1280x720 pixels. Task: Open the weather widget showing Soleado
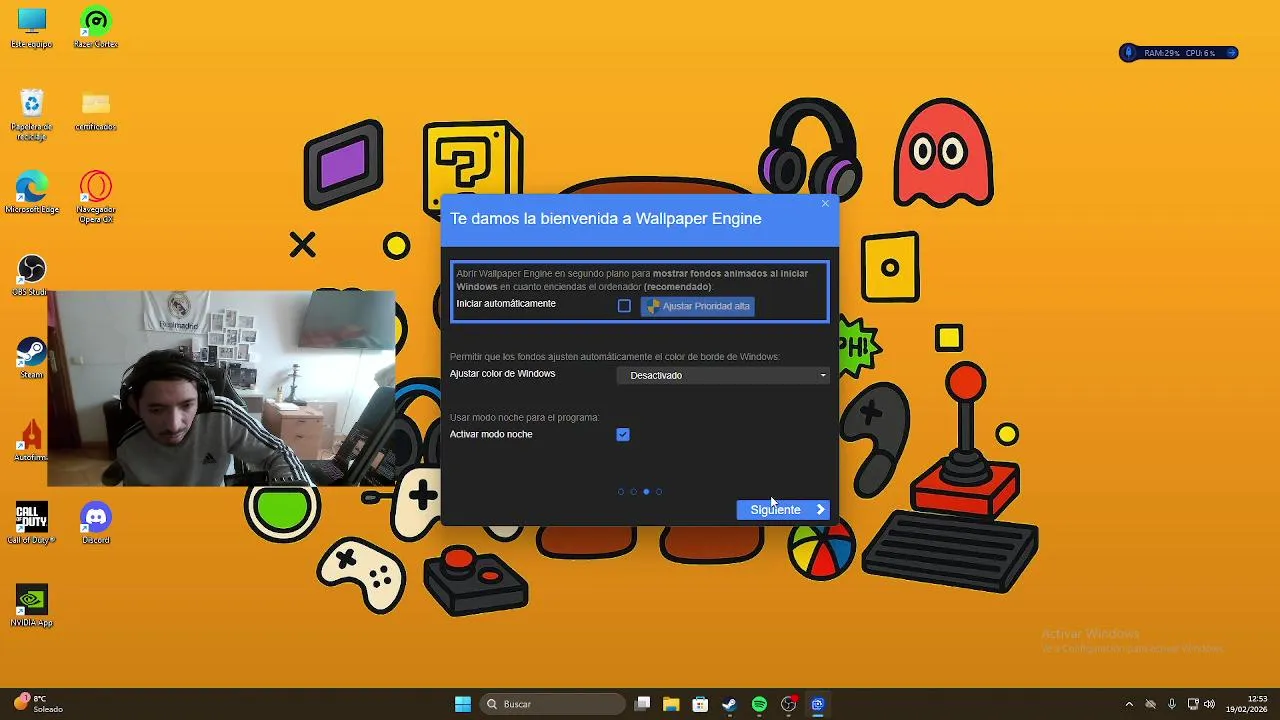[x=38, y=704]
